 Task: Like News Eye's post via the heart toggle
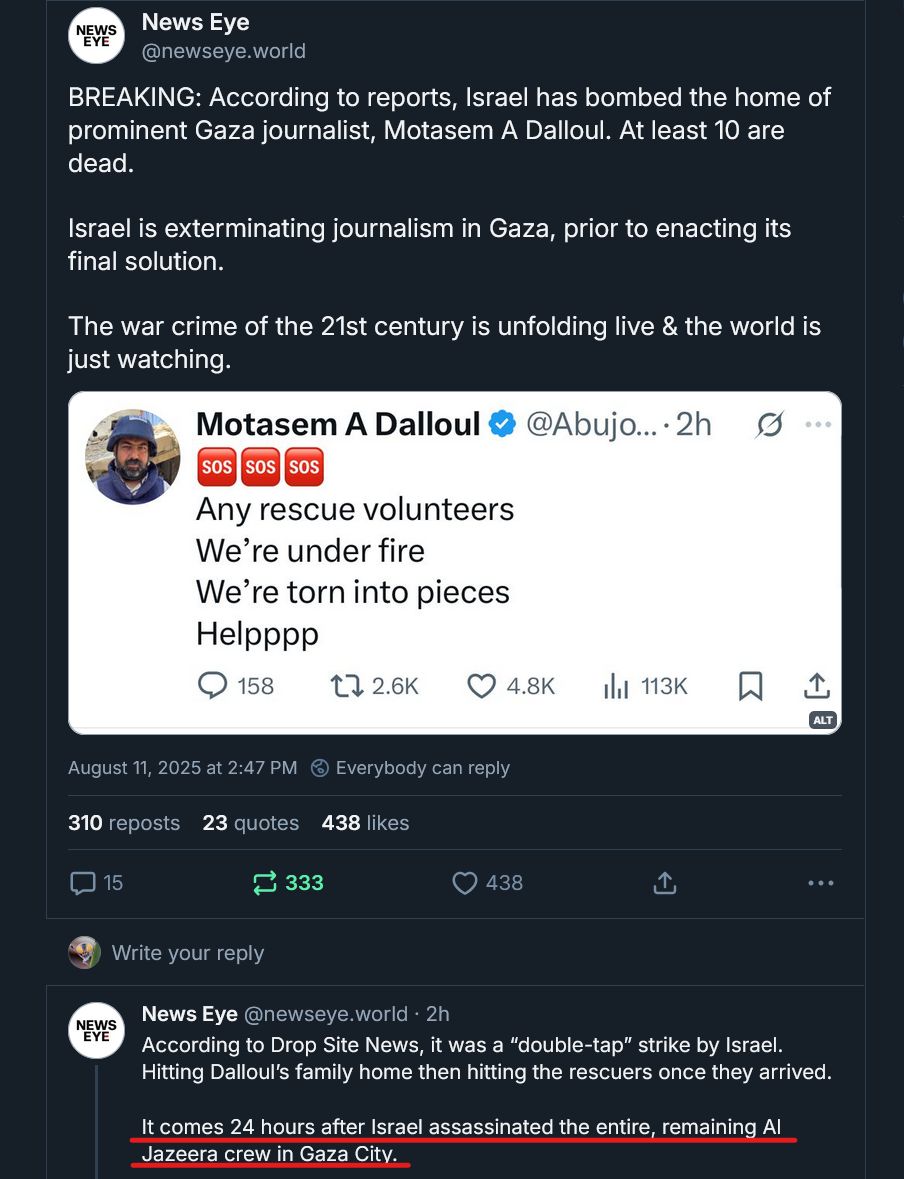464,883
